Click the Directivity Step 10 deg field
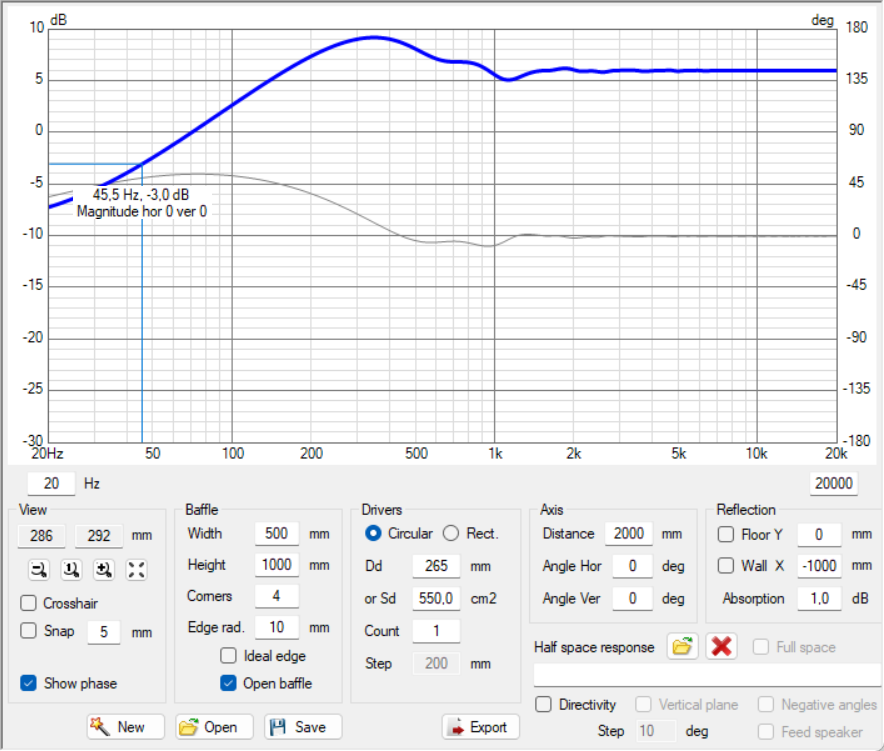The image size is (884, 751). click(x=656, y=731)
